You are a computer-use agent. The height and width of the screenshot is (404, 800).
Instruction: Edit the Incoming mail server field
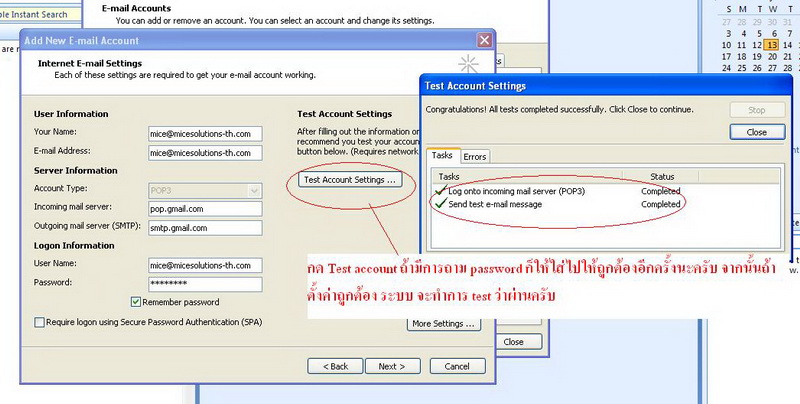[x=205, y=209]
